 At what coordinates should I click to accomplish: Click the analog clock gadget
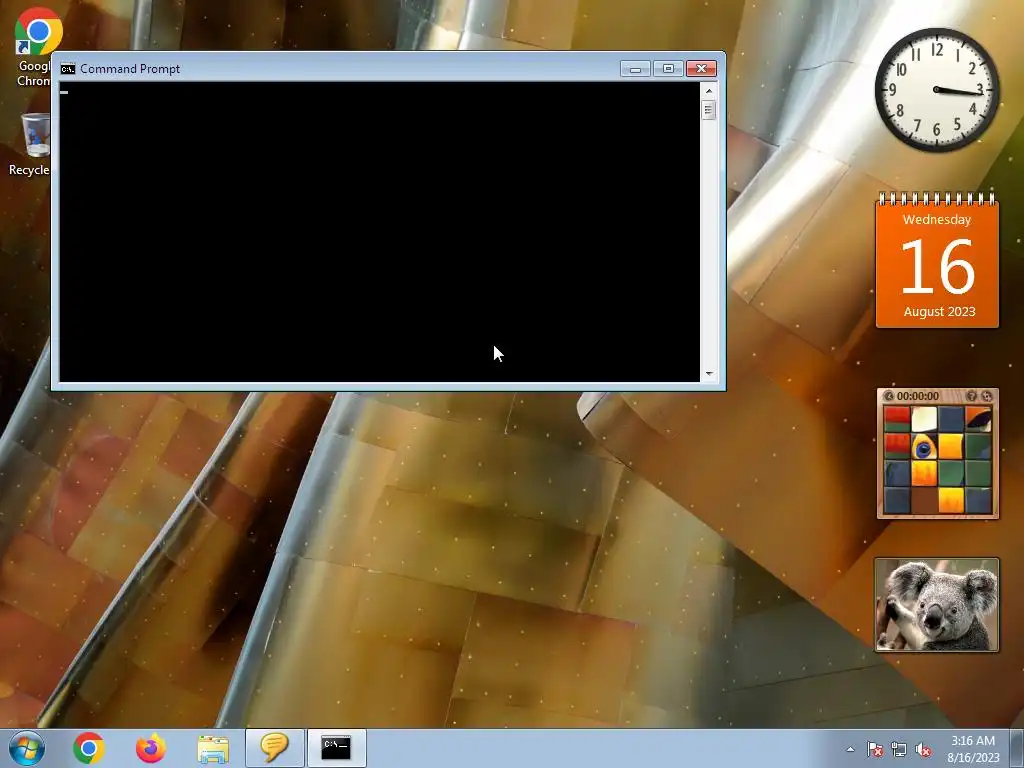tap(937, 90)
